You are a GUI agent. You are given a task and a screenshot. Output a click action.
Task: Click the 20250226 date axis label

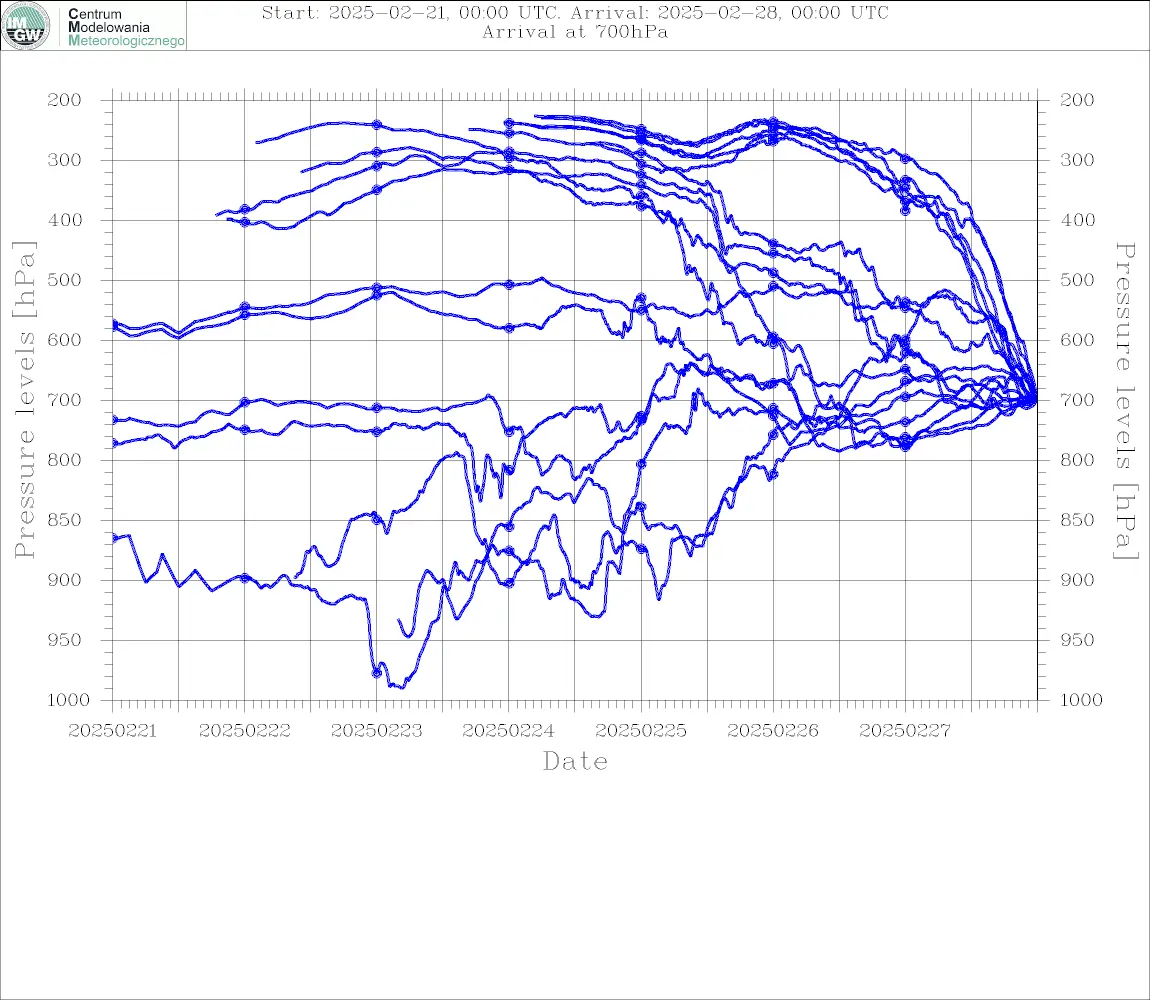pos(773,731)
